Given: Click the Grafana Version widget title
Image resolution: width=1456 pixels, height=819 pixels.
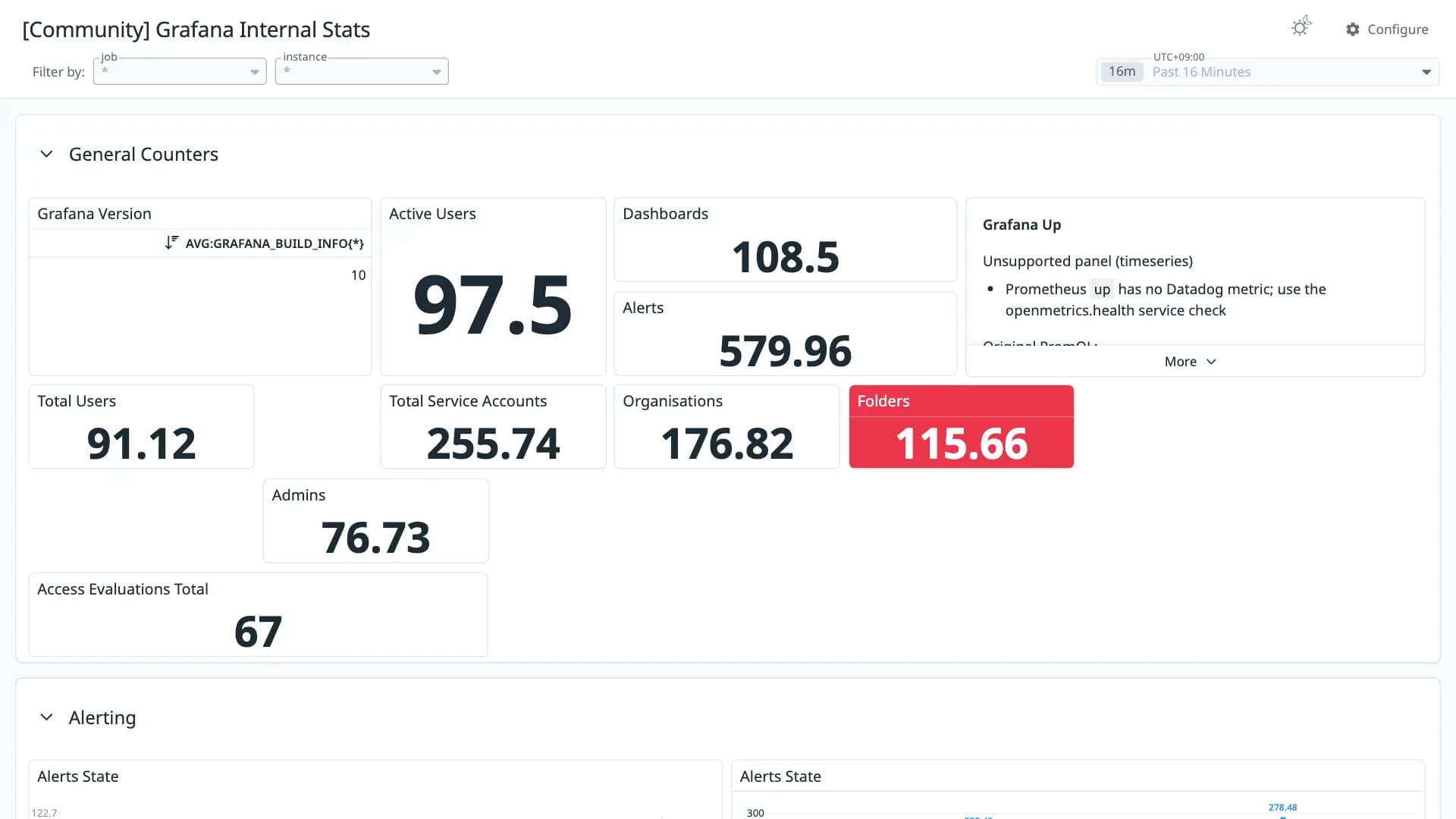Looking at the screenshot, I should (x=94, y=214).
